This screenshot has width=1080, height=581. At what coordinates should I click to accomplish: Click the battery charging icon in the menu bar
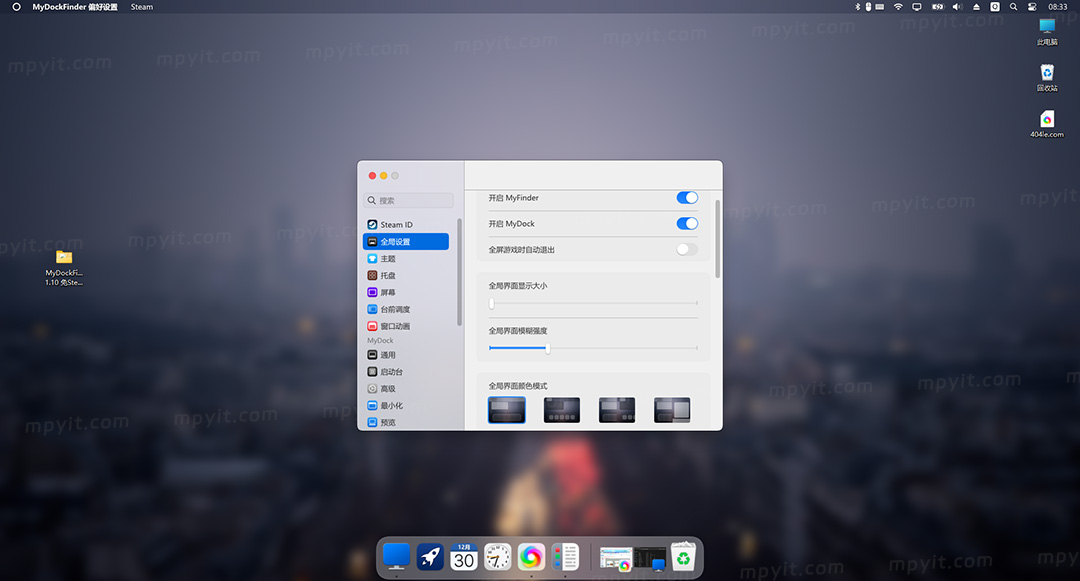[937, 7]
